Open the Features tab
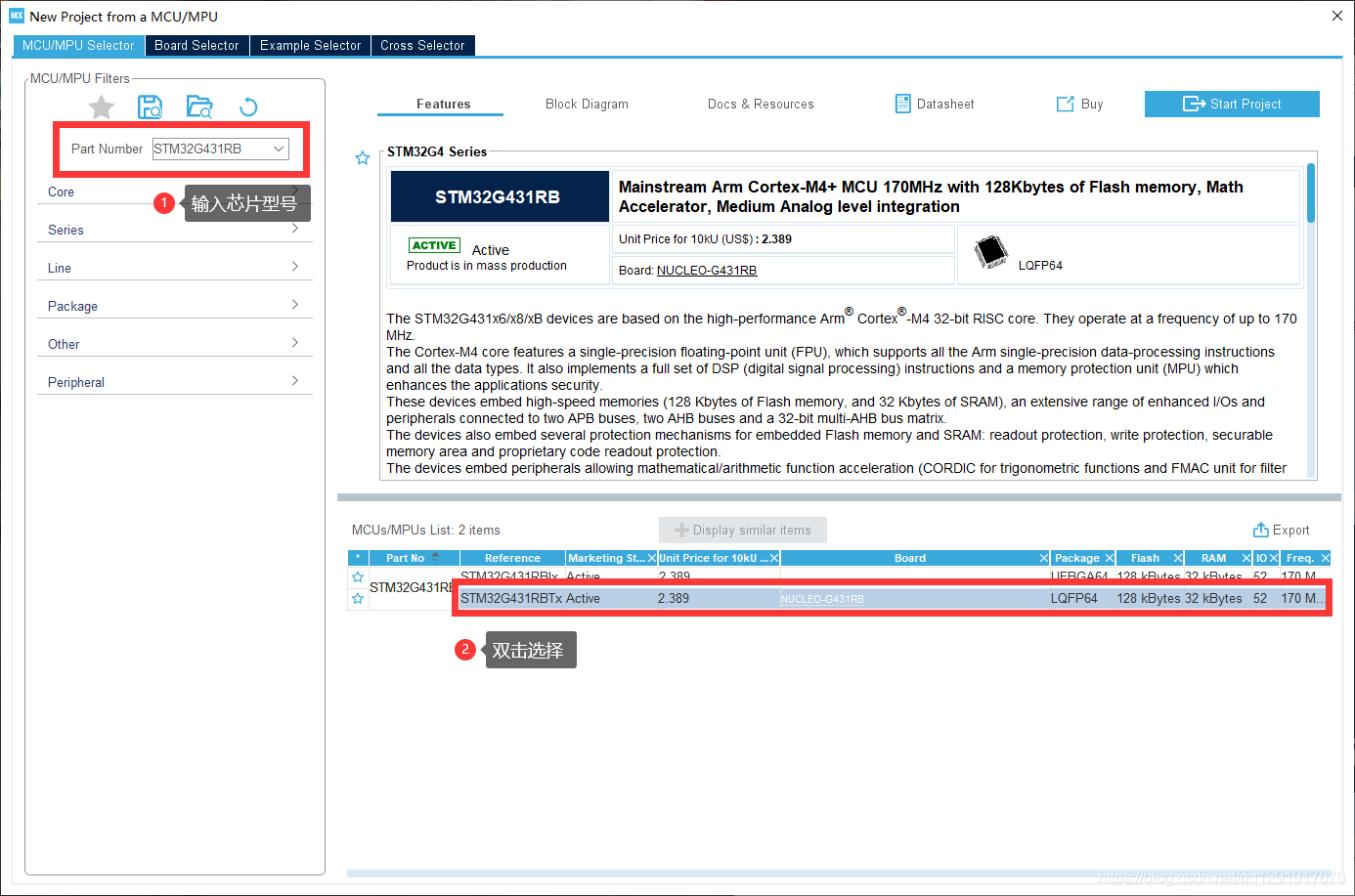The width and height of the screenshot is (1355, 896). coord(443,104)
